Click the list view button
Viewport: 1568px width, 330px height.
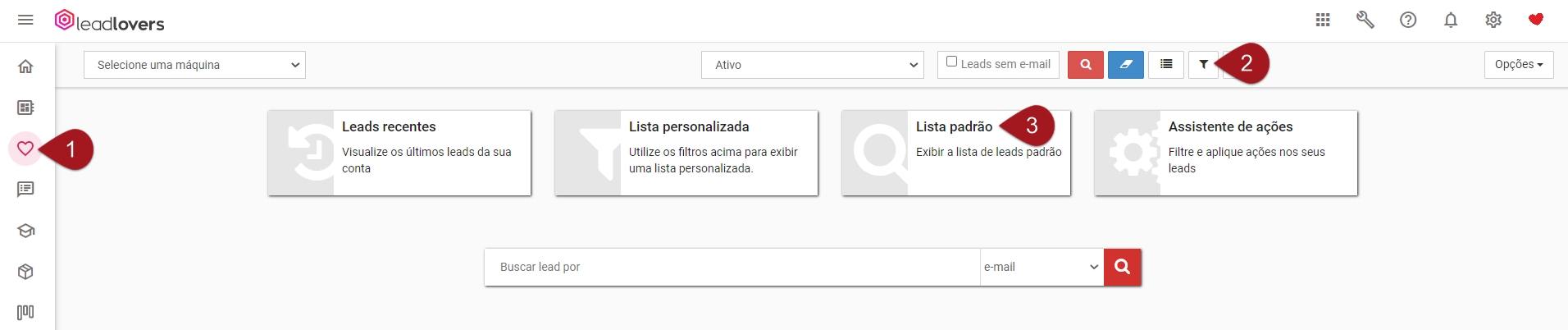point(1166,65)
